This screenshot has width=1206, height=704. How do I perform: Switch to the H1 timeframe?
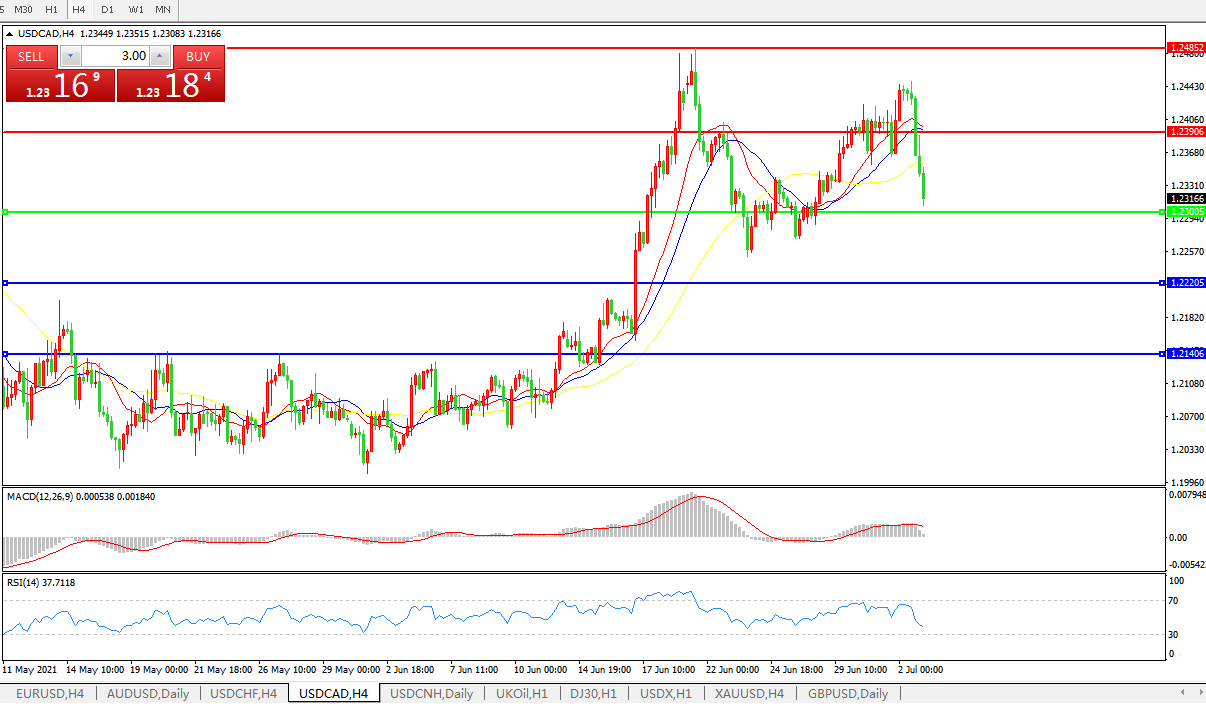51,9
